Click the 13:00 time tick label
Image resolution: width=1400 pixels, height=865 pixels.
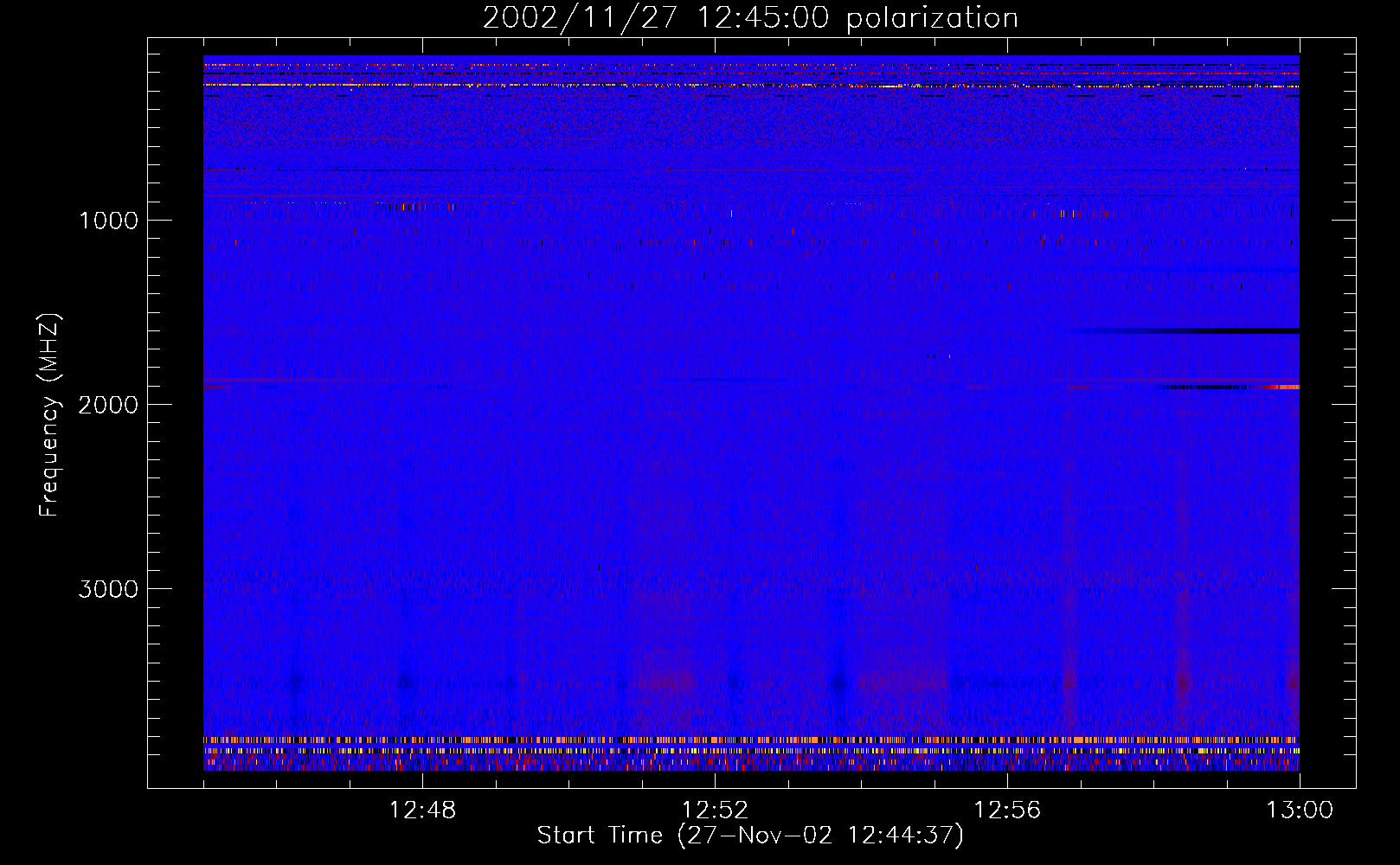coord(1300,811)
